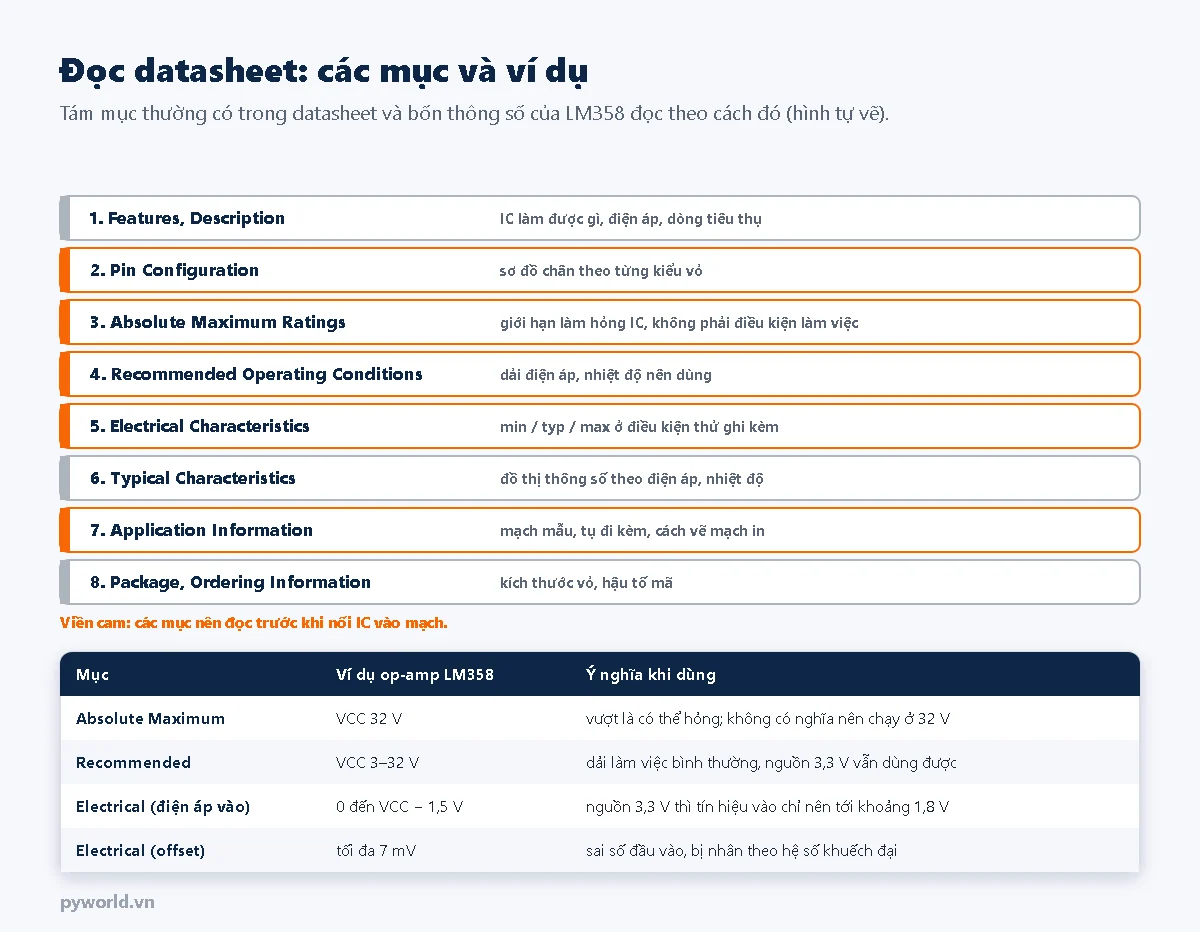Click the "1. Features, Description" row label

pyautogui.click(x=187, y=218)
